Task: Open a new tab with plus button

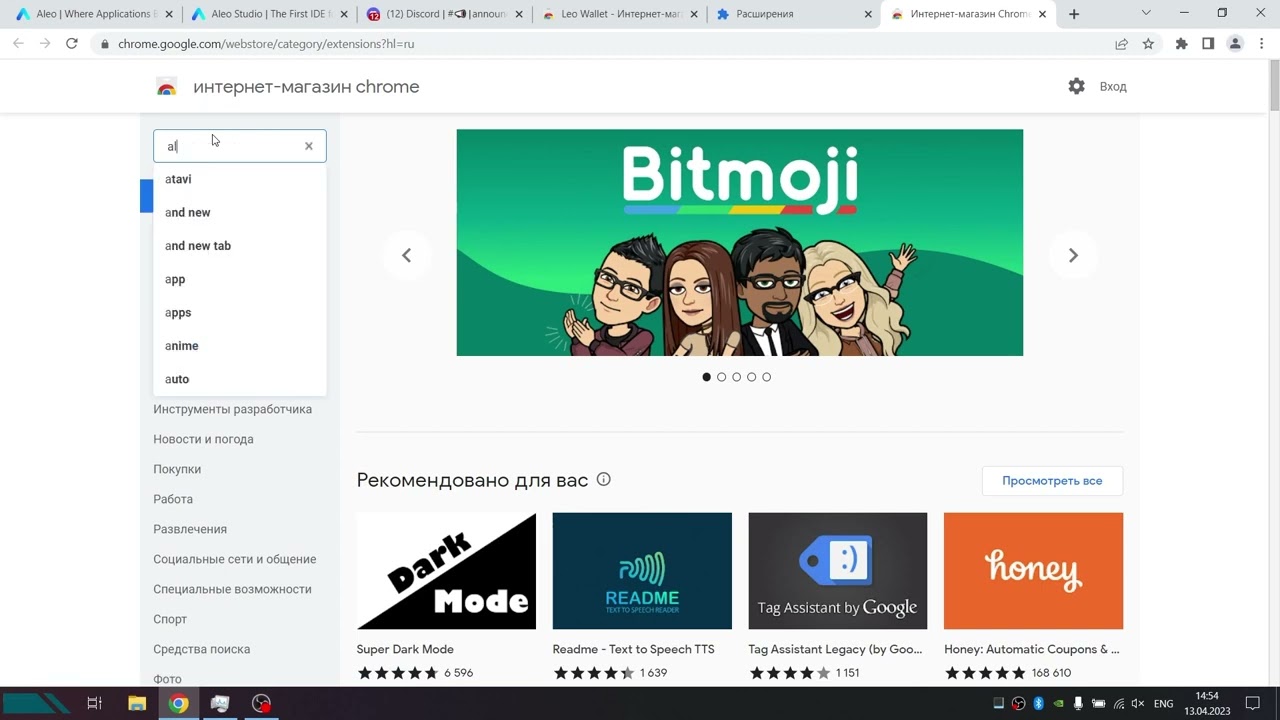Action: coord(1074,14)
